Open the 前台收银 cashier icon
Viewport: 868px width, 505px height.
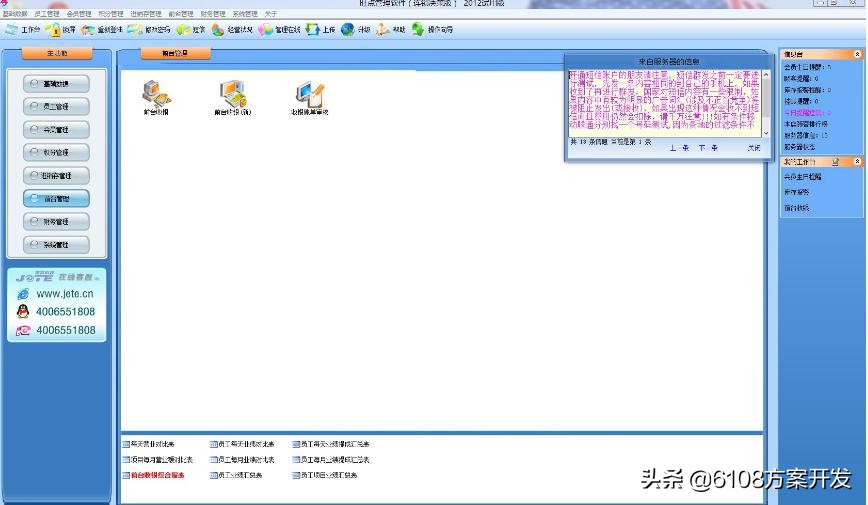click(156, 95)
